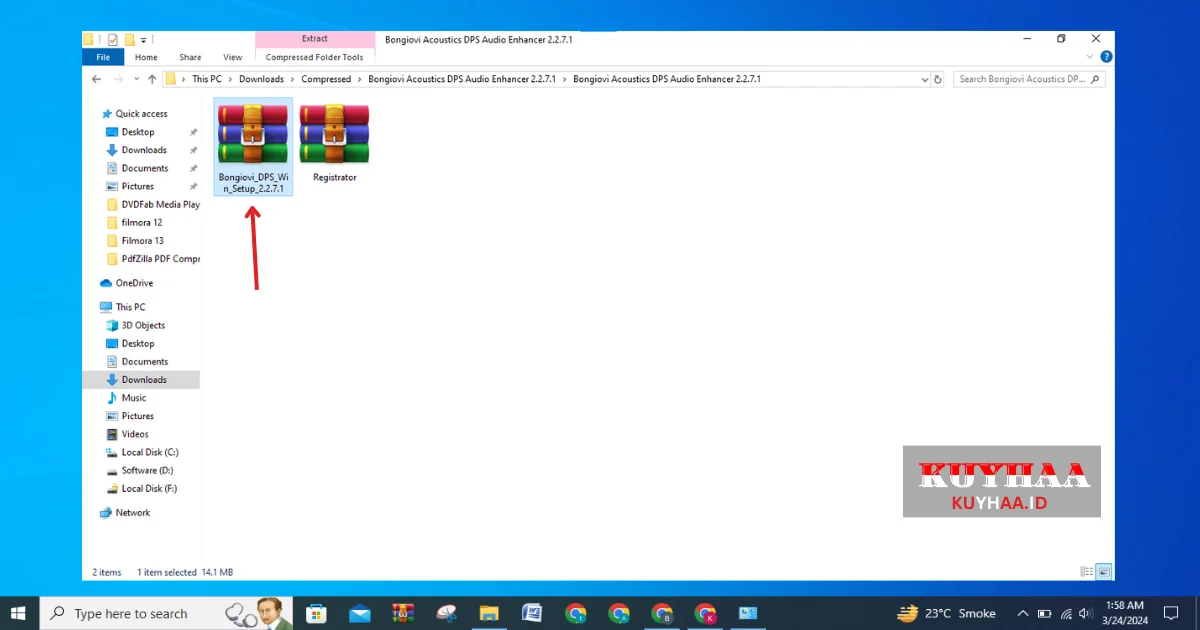
Task: Open Microsoft Store from the taskbar
Action: click(316, 613)
